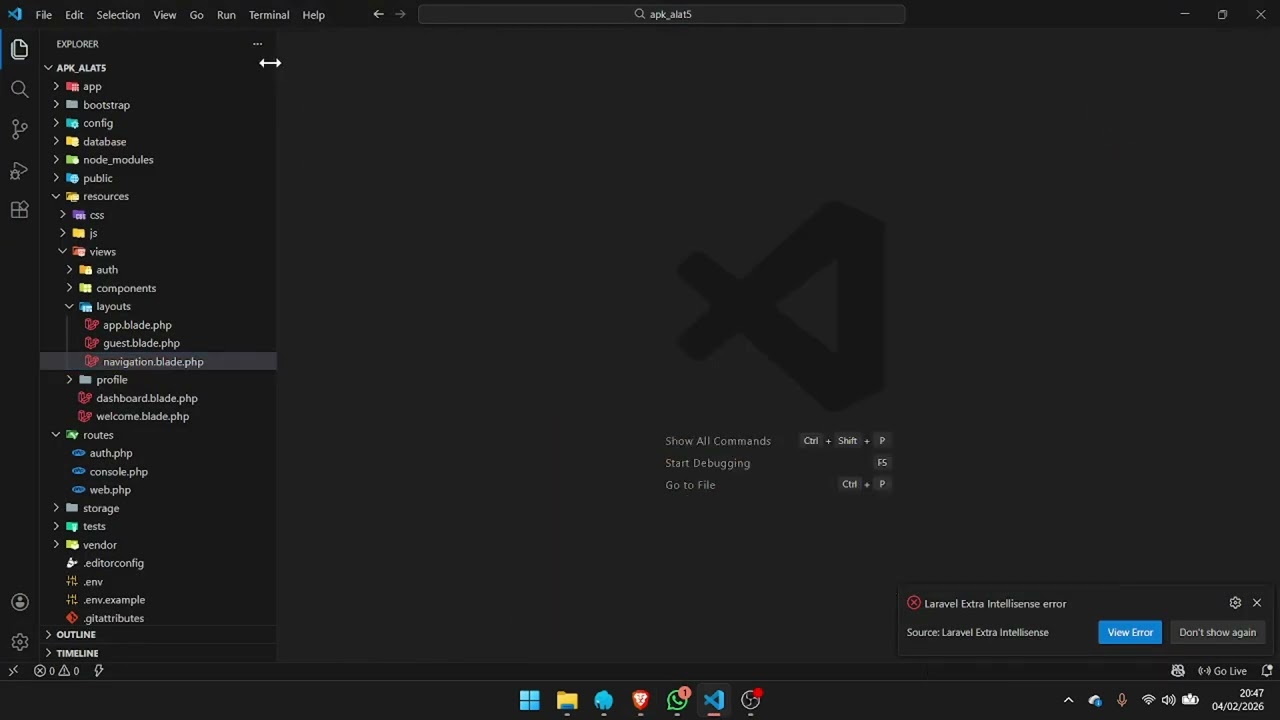1280x720 pixels.
Task: Show hidden system tray icons
Action: pos(1068,700)
